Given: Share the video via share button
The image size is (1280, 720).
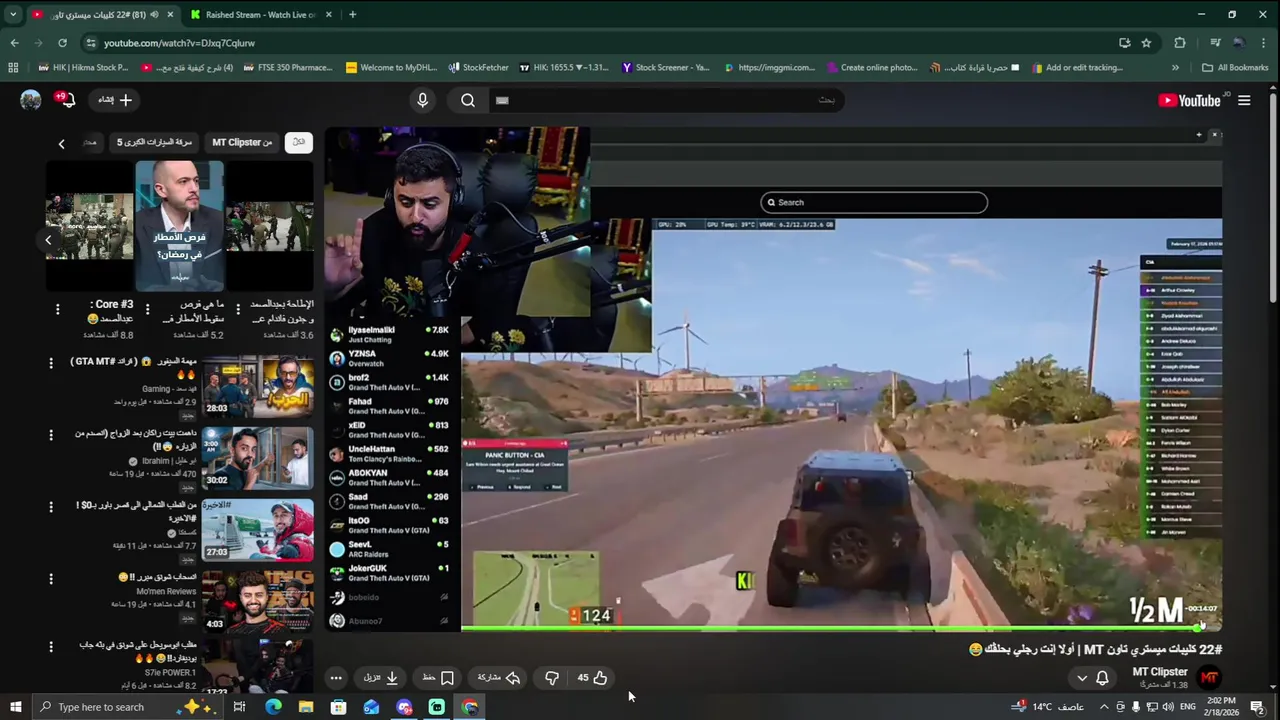Looking at the screenshot, I should point(499,678).
